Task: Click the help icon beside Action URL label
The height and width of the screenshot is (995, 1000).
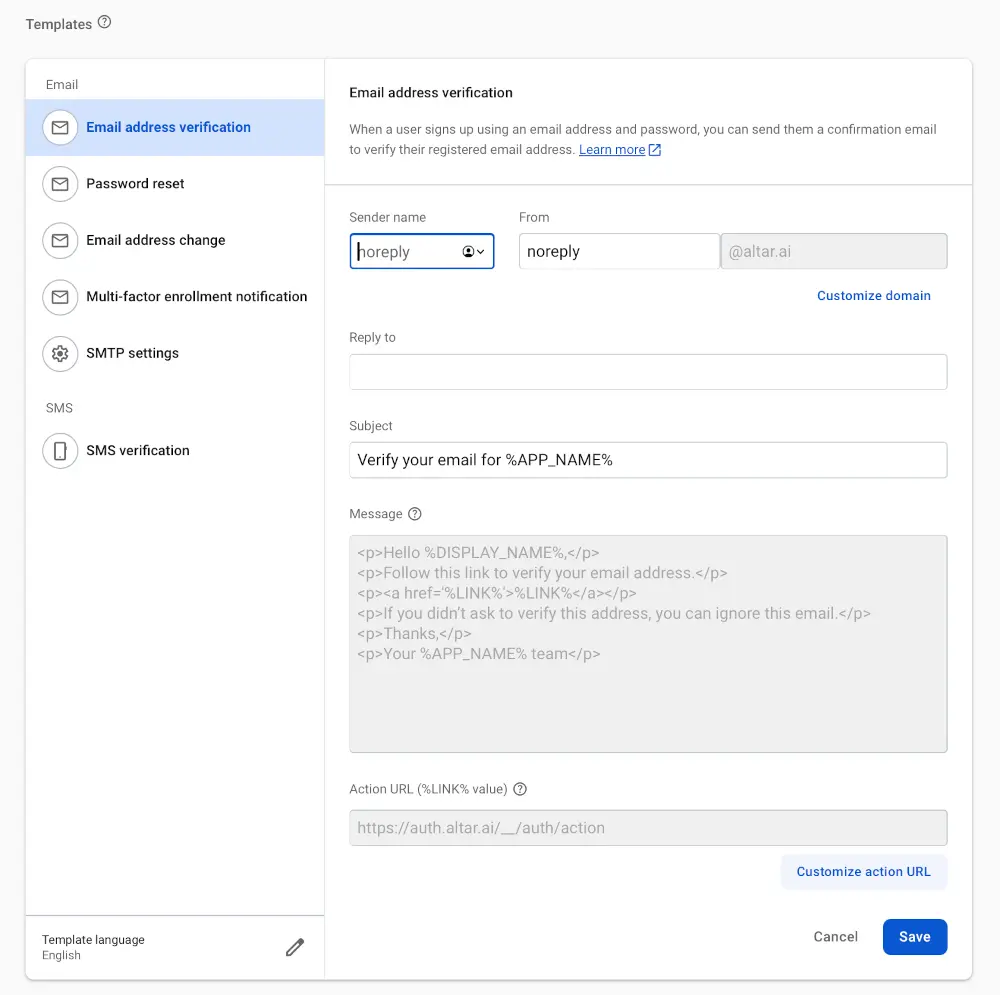Action: 520,789
